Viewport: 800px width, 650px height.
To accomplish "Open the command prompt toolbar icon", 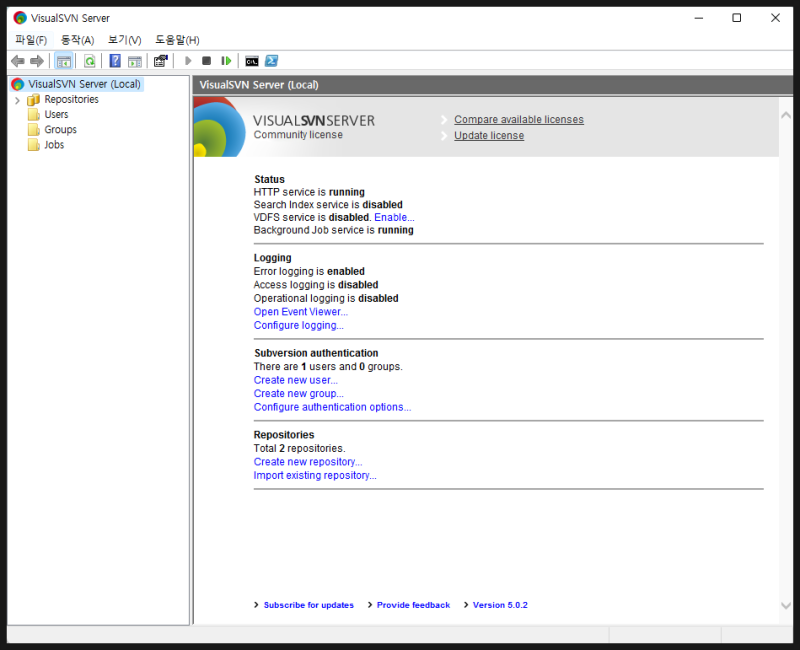I will point(252,61).
